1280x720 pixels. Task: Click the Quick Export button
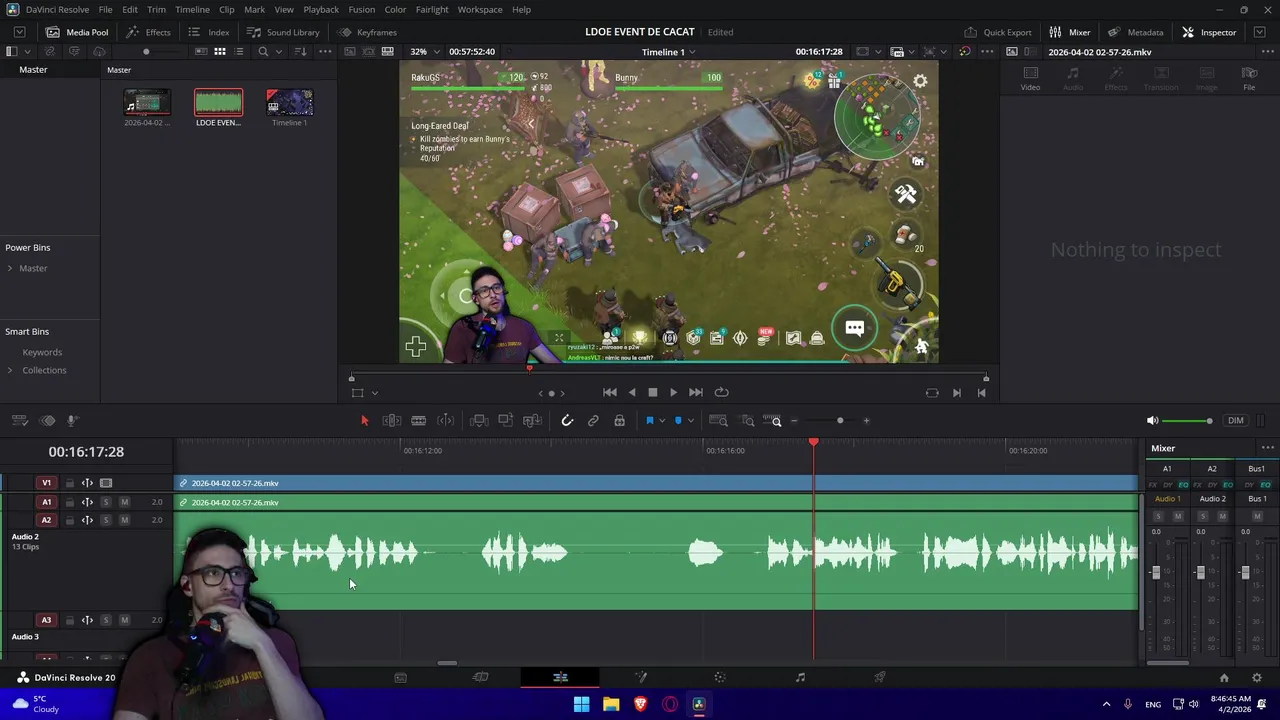tap(998, 32)
